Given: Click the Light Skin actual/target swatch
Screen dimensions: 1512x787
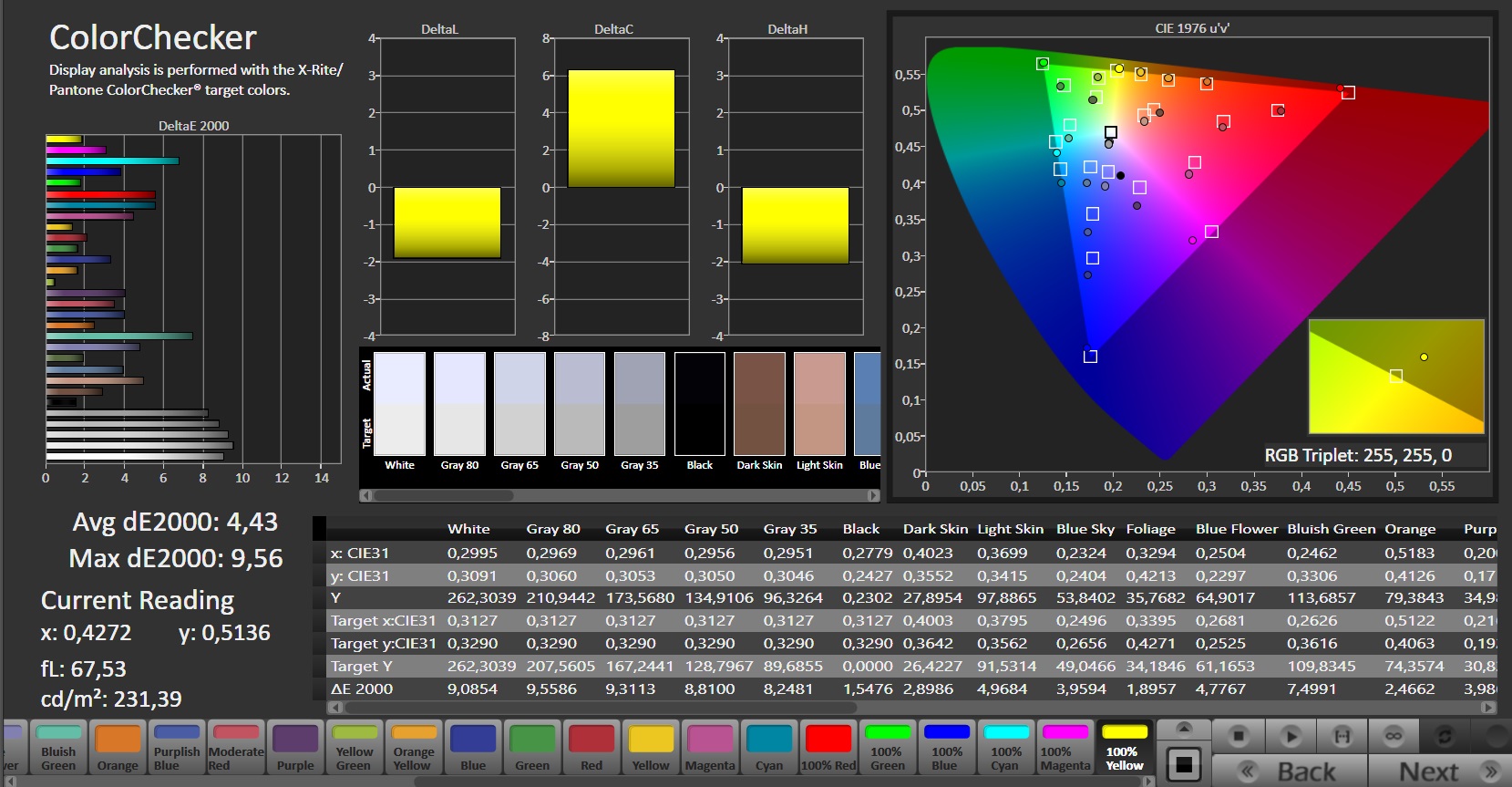Looking at the screenshot, I should tap(819, 404).
